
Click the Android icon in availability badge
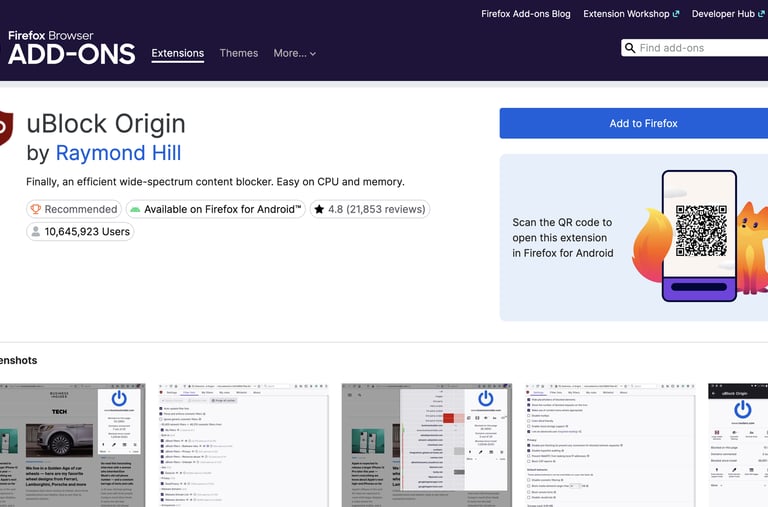pyautogui.click(x=135, y=210)
